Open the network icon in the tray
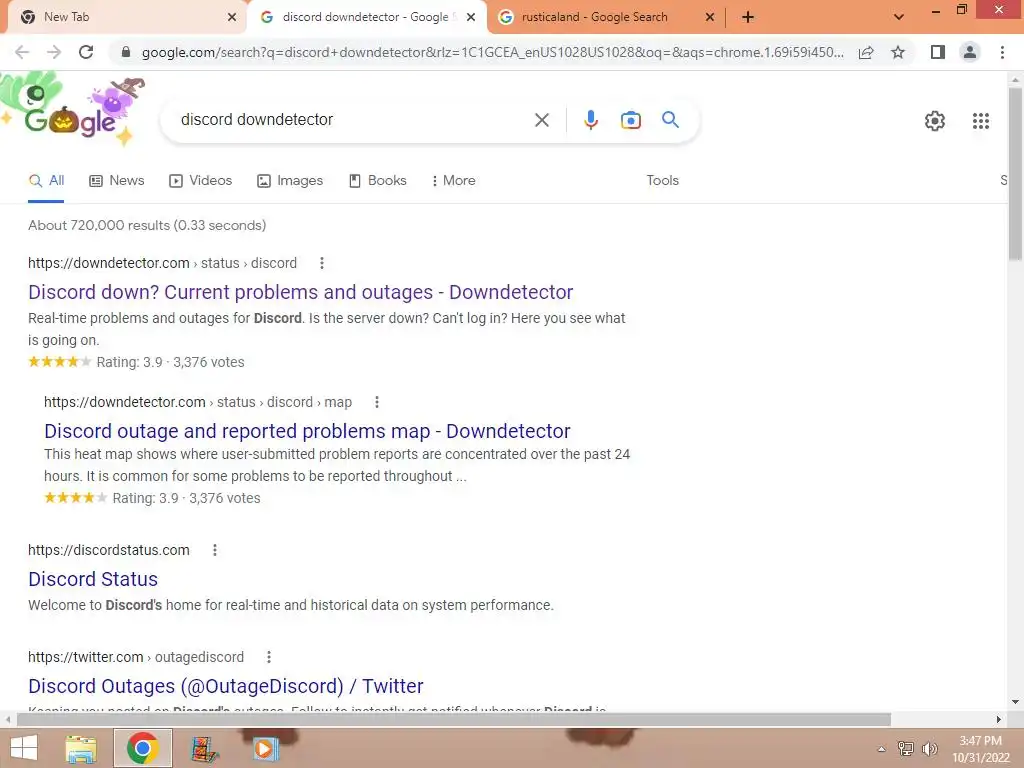The width and height of the screenshot is (1024, 768). (x=906, y=749)
